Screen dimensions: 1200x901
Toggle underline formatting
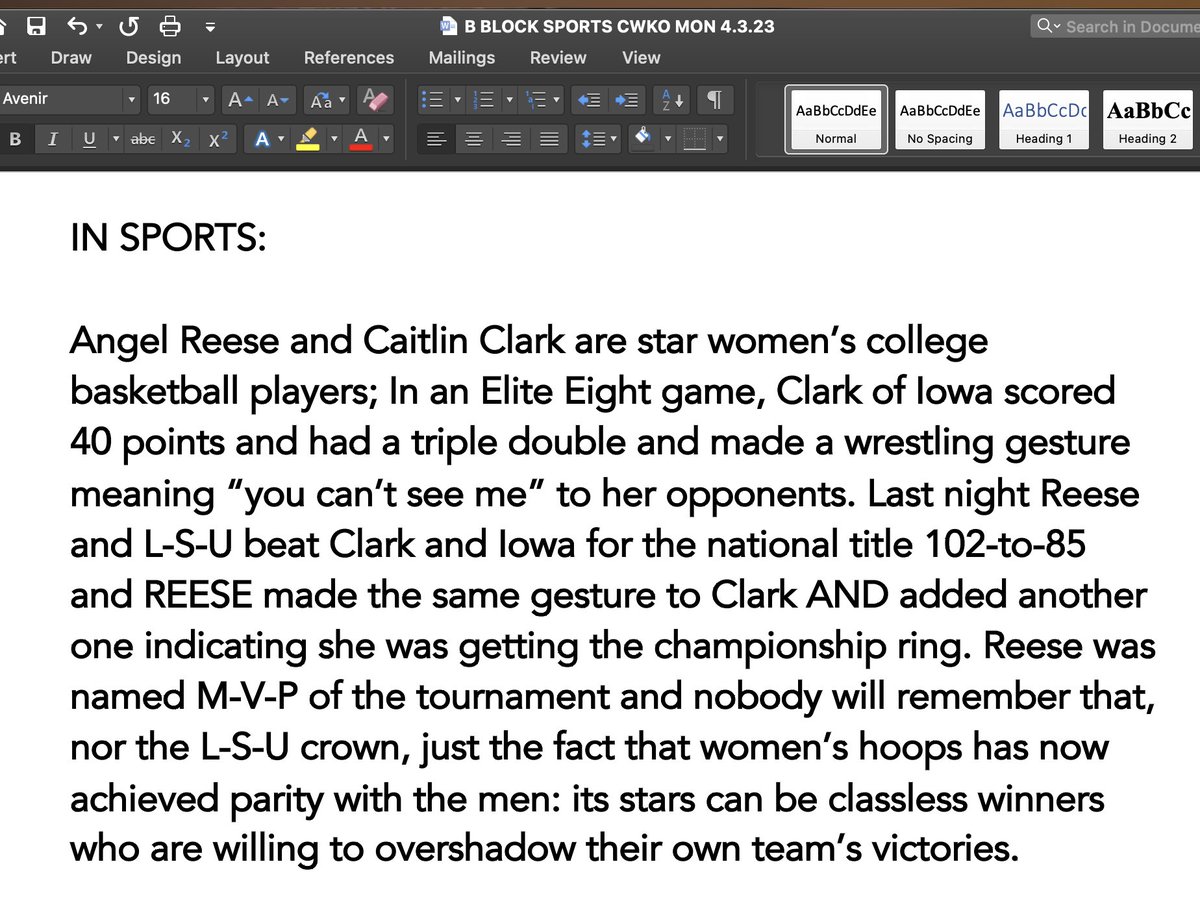(x=89, y=140)
